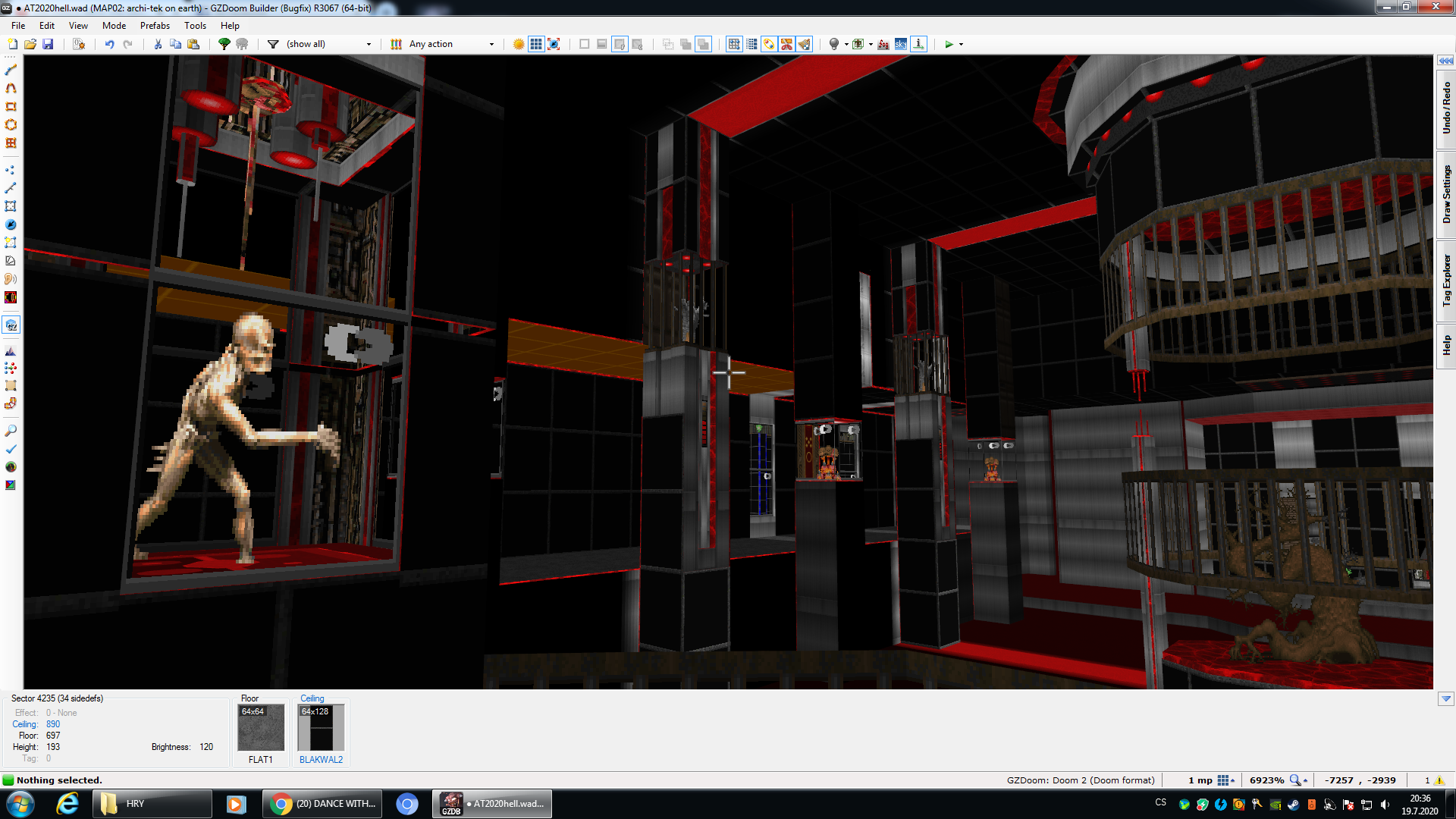Open the Prefabs menu
The image size is (1456, 819).
pos(155,25)
